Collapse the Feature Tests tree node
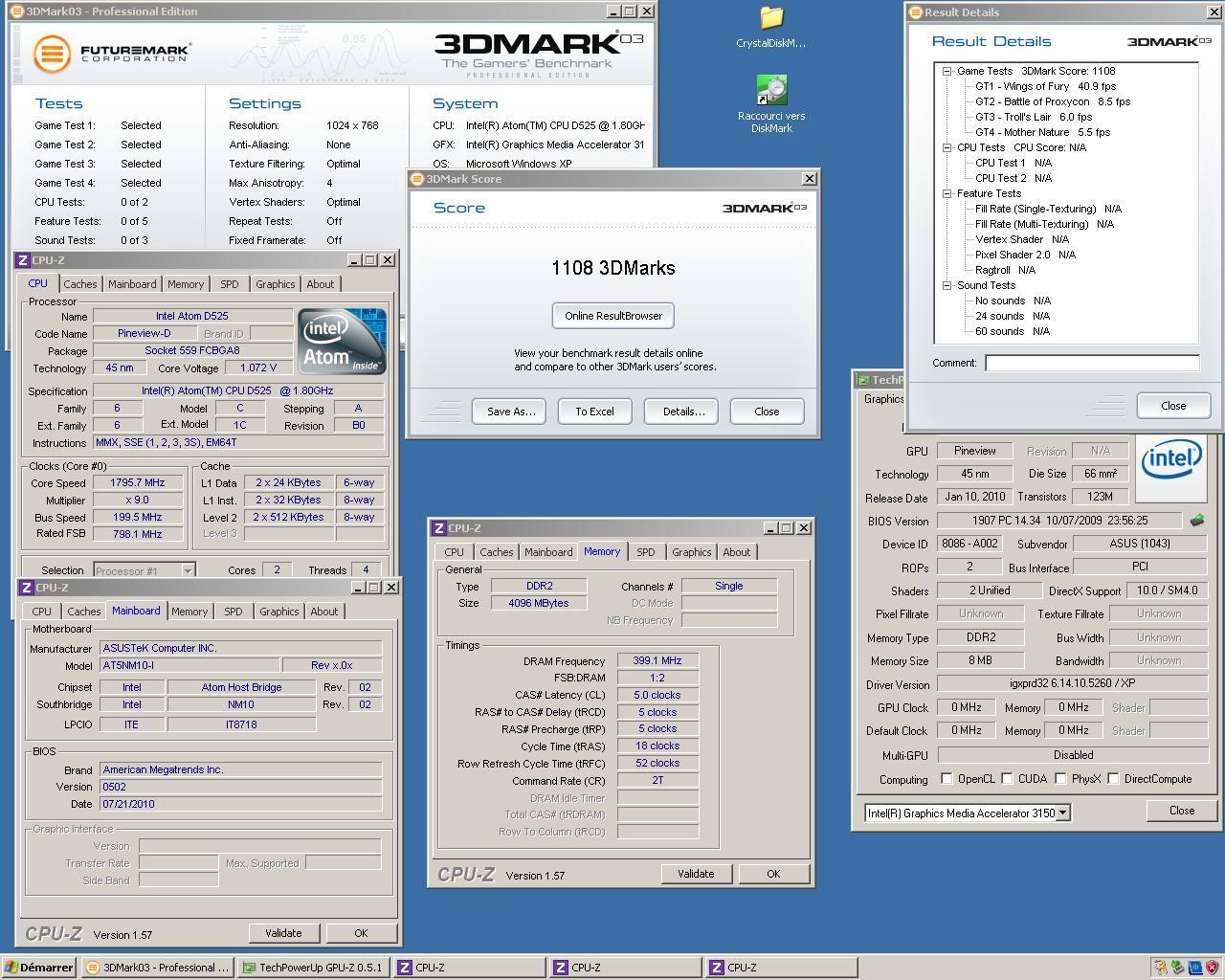 pyautogui.click(x=947, y=193)
